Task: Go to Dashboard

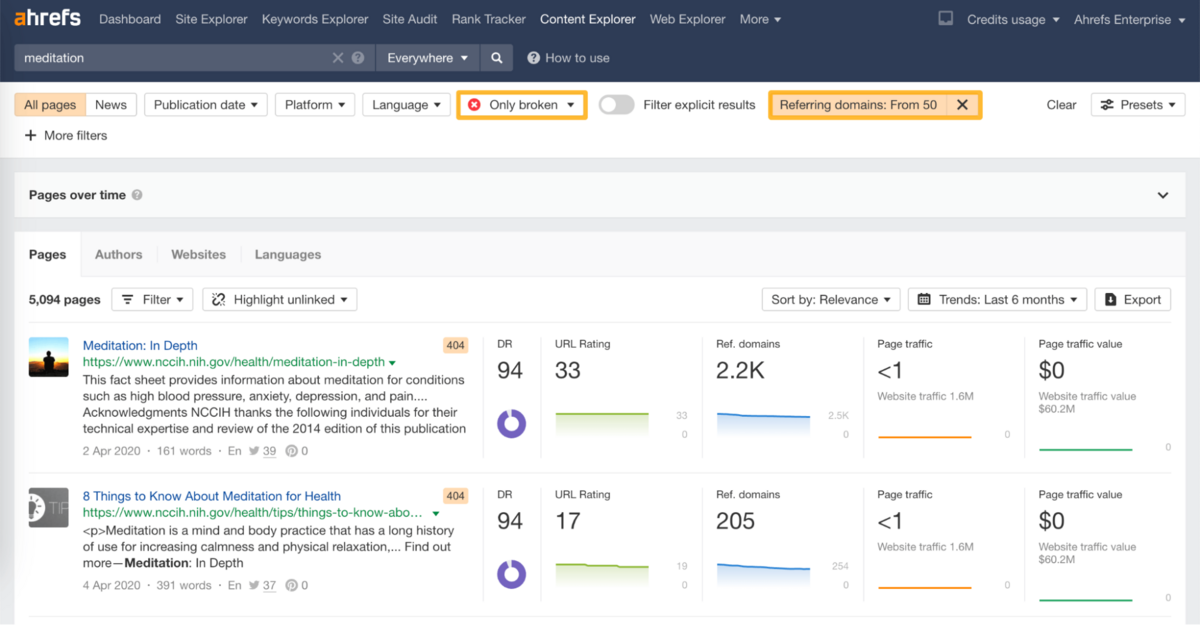Action: pos(130,19)
